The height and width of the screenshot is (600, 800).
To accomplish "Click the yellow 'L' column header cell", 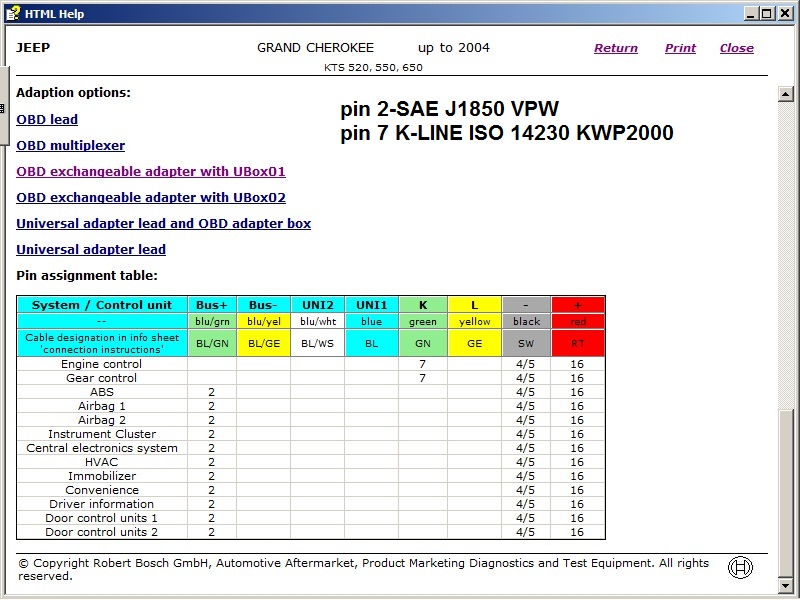I will click(474, 305).
